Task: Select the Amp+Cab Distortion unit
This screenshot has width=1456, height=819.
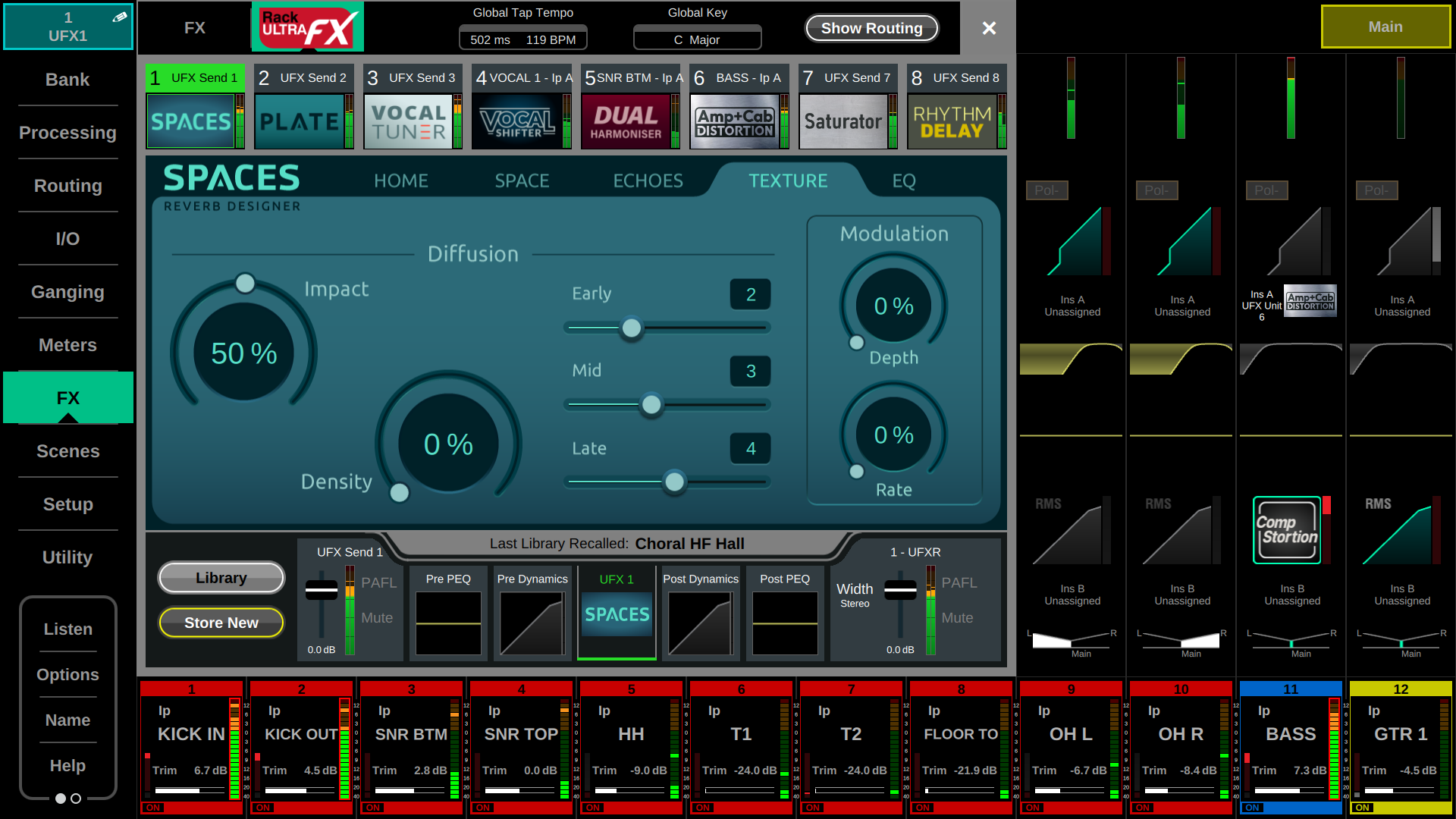Action: pos(734,121)
